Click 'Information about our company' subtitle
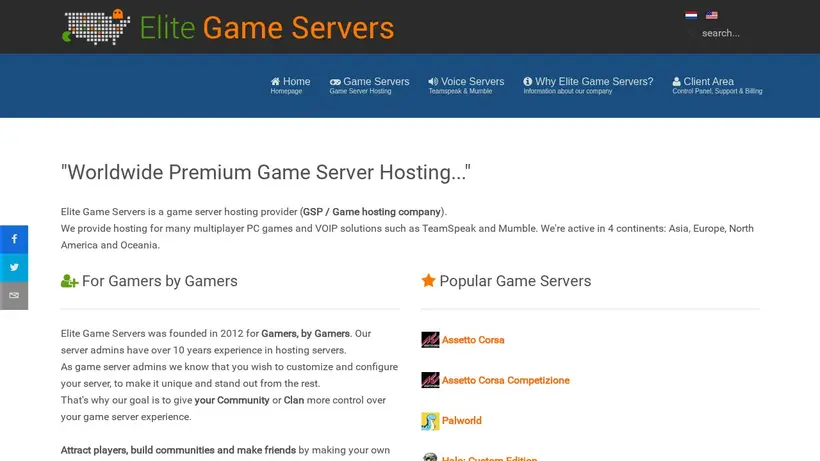Viewport: 820px width, 461px height. click(567, 91)
